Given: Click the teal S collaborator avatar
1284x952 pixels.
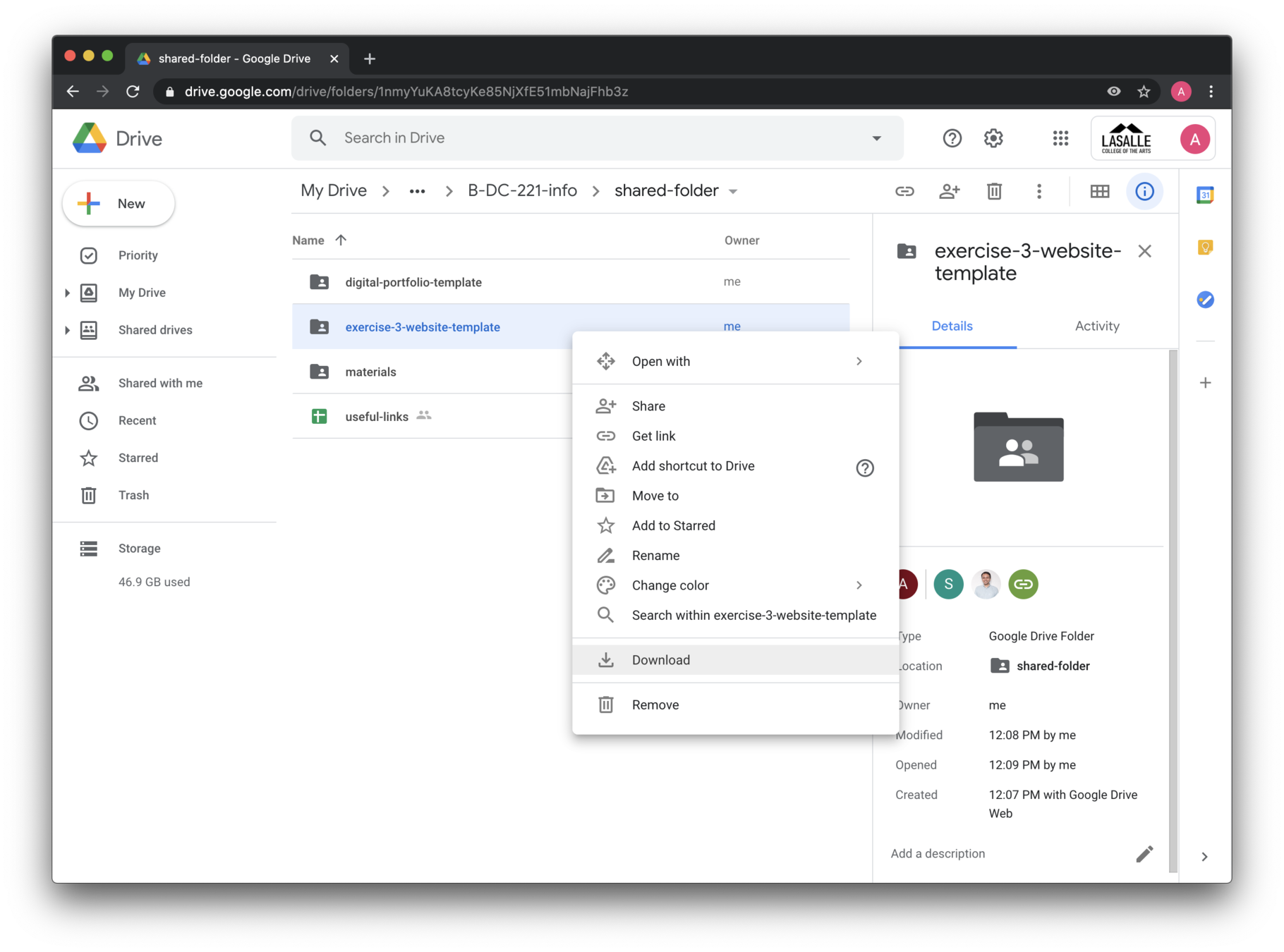Looking at the screenshot, I should (948, 584).
